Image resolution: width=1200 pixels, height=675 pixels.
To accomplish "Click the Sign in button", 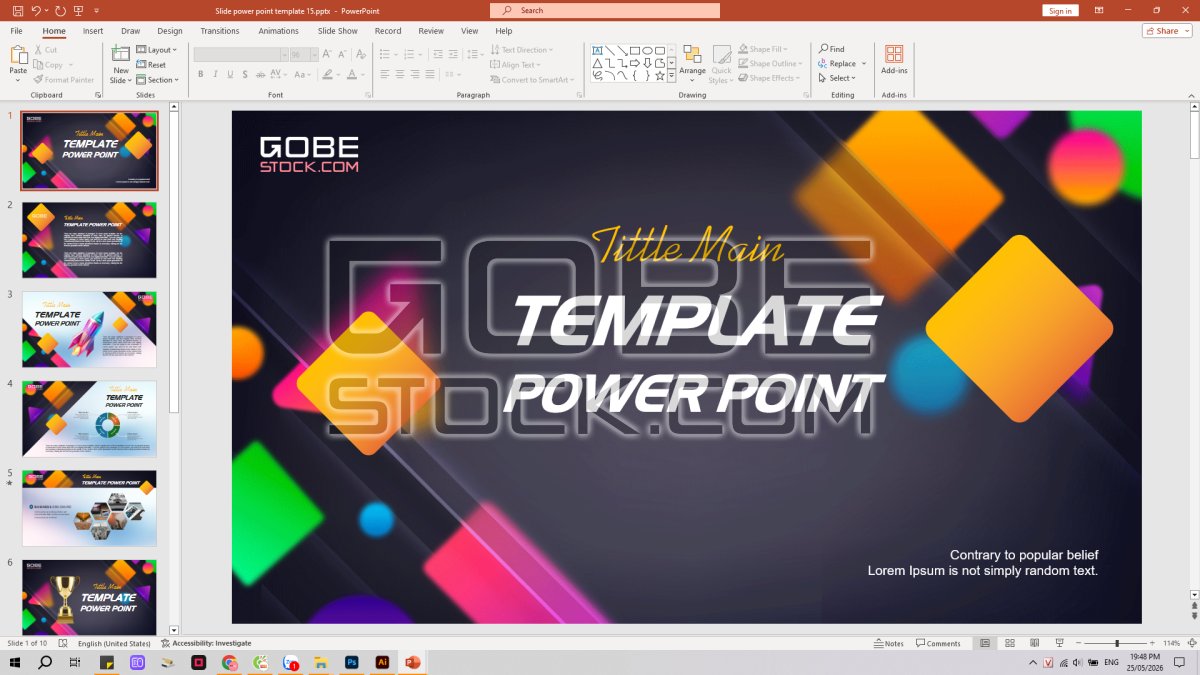I will (1060, 10).
